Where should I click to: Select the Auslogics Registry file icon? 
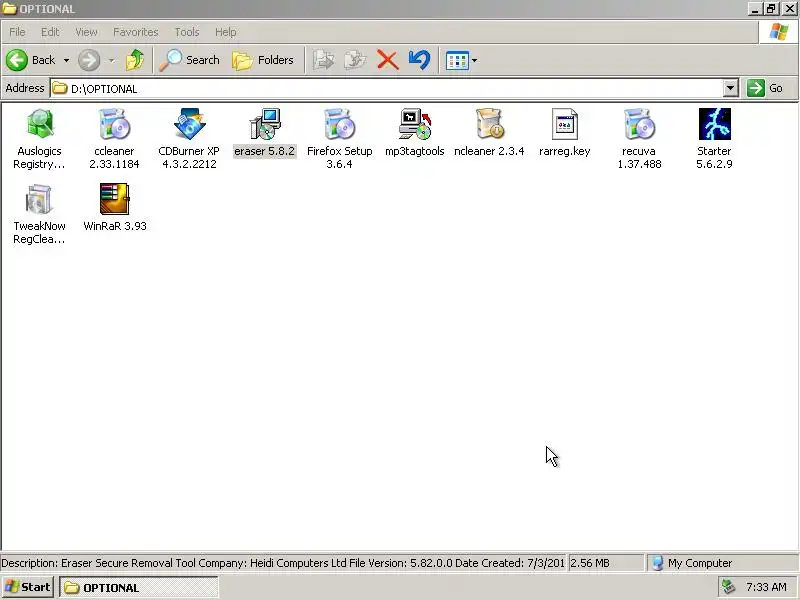click(x=40, y=124)
